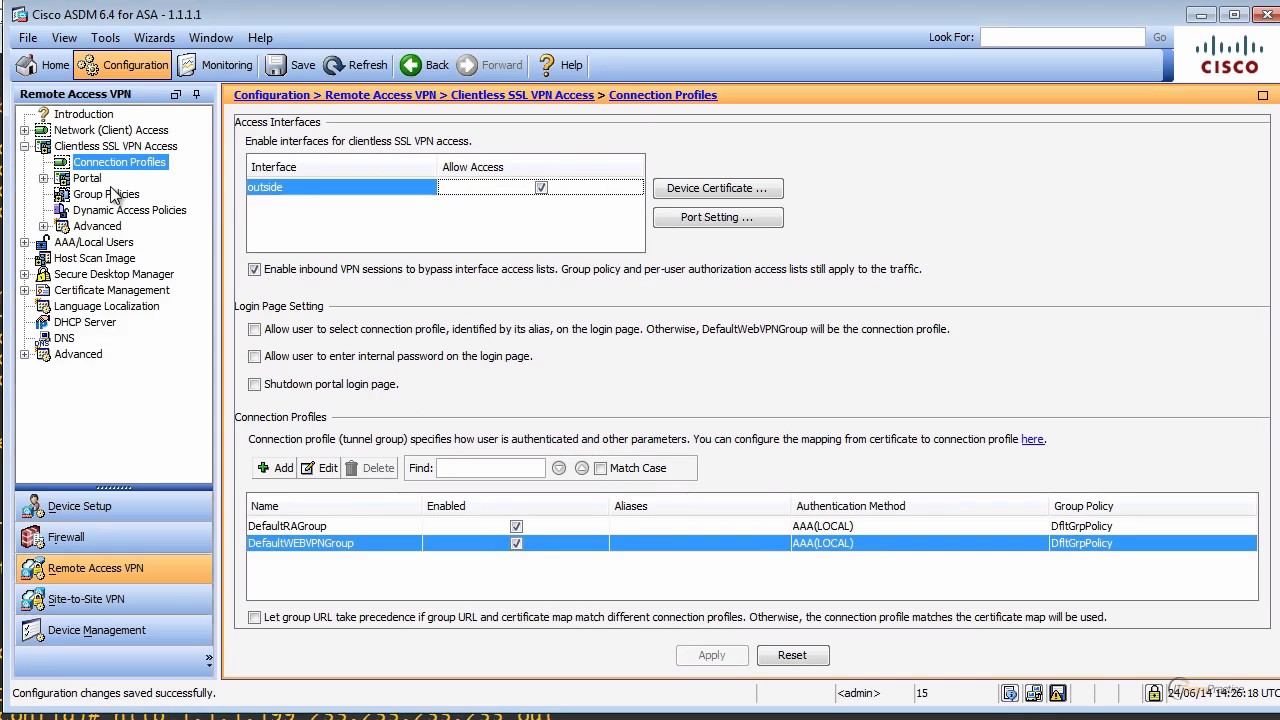Screen dimensions: 1280x720
Task: Select Introduction question-mark icon in tree
Action: [43, 114]
